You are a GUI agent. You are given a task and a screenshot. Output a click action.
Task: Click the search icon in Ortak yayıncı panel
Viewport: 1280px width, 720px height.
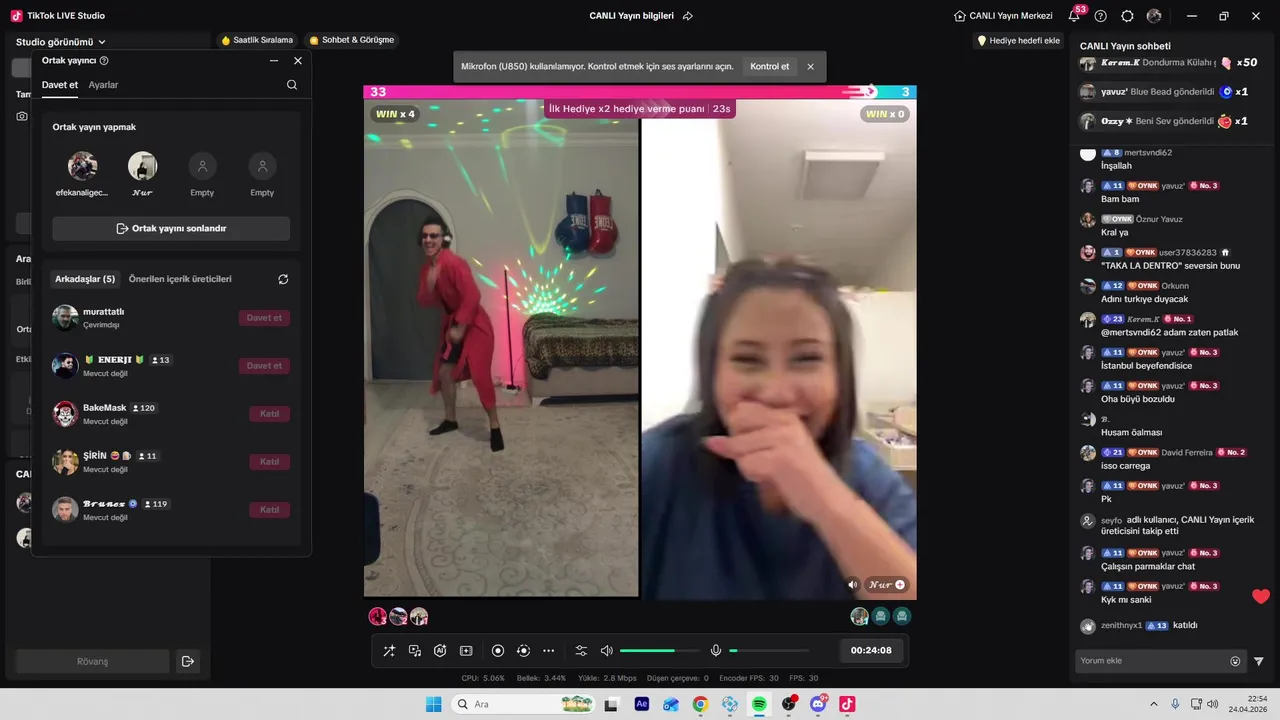[x=292, y=85]
